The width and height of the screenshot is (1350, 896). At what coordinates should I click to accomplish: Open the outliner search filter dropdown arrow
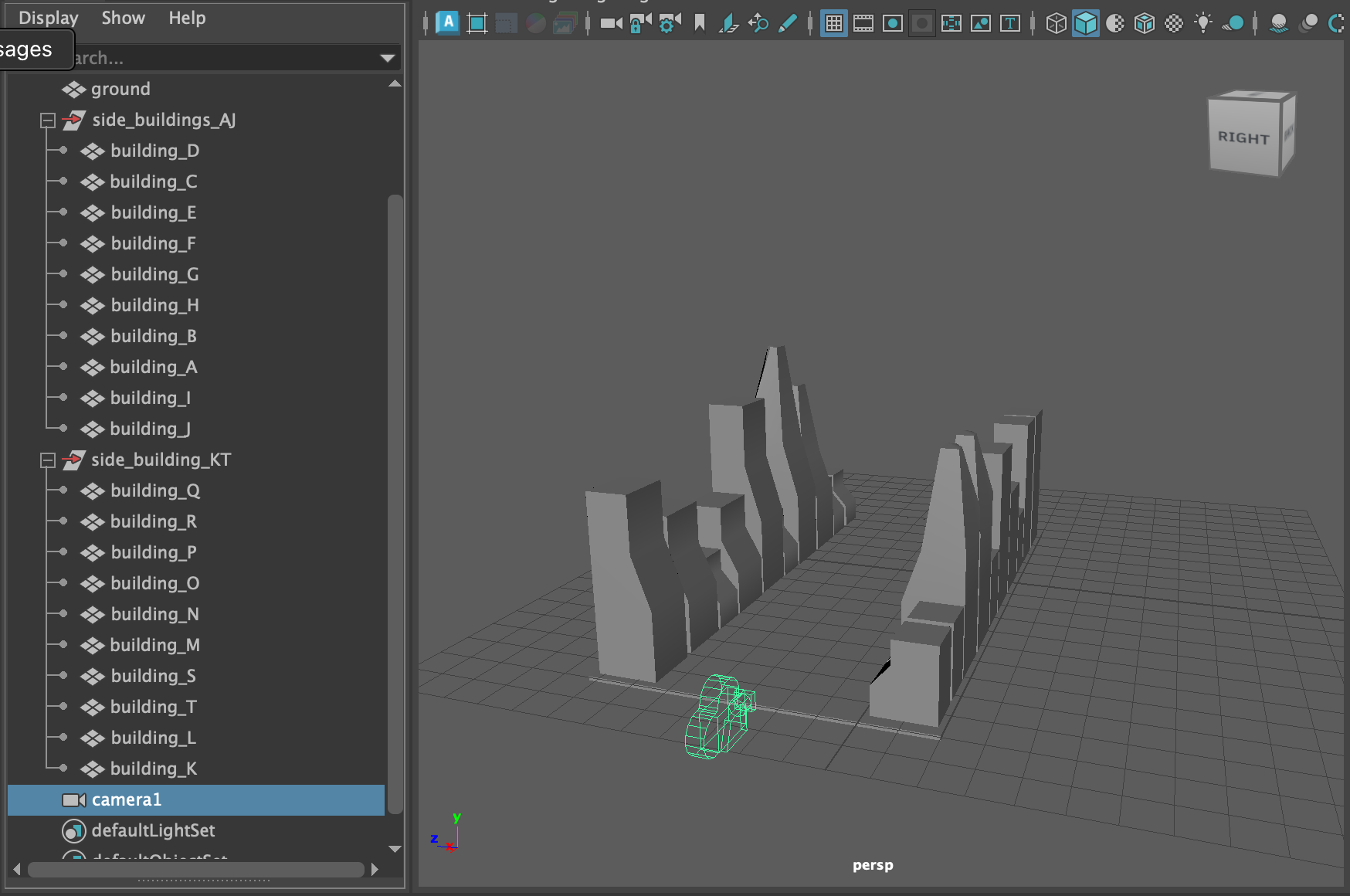(388, 58)
